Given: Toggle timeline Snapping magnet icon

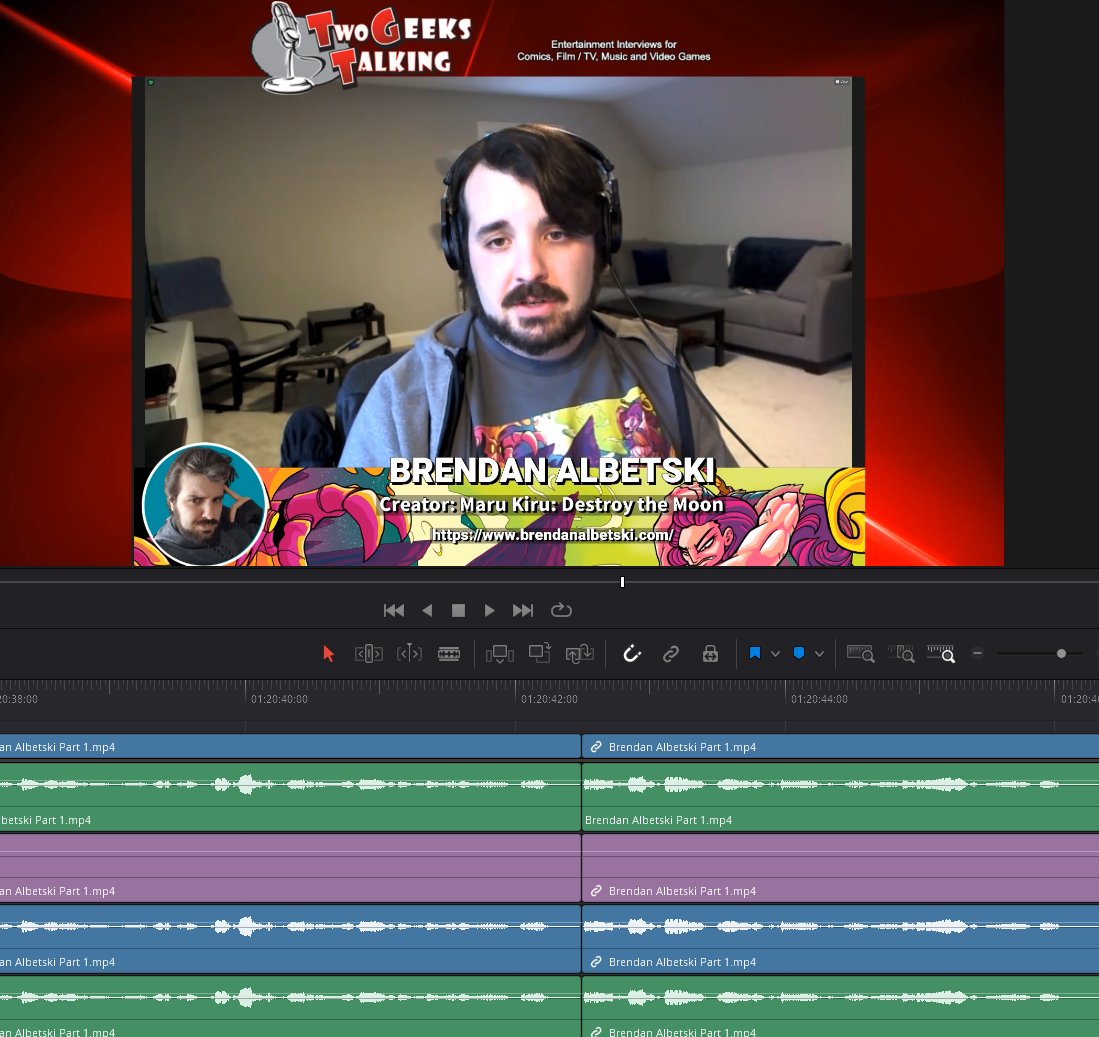Looking at the screenshot, I should click(x=632, y=654).
